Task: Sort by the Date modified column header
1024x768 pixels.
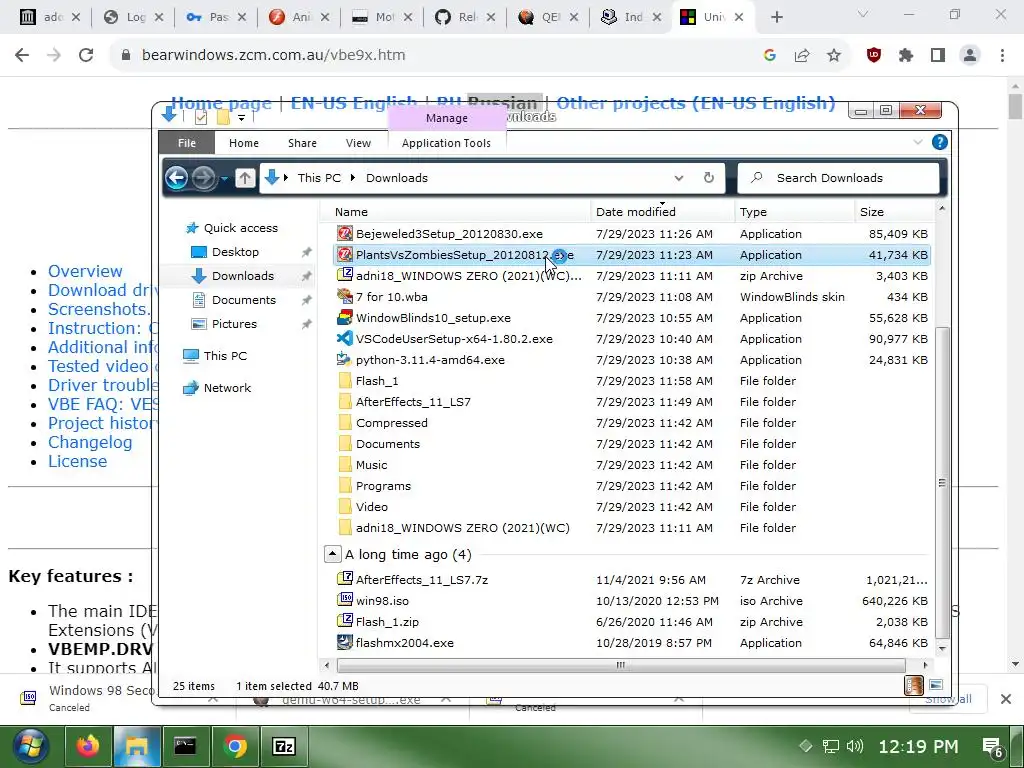Action: coord(662,212)
